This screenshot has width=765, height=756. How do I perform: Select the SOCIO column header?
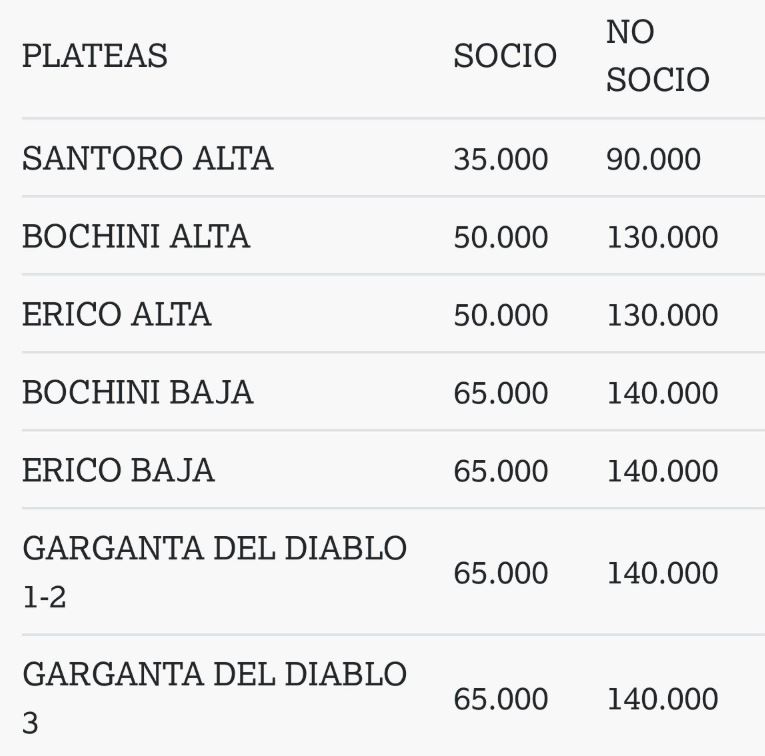click(x=505, y=56)
